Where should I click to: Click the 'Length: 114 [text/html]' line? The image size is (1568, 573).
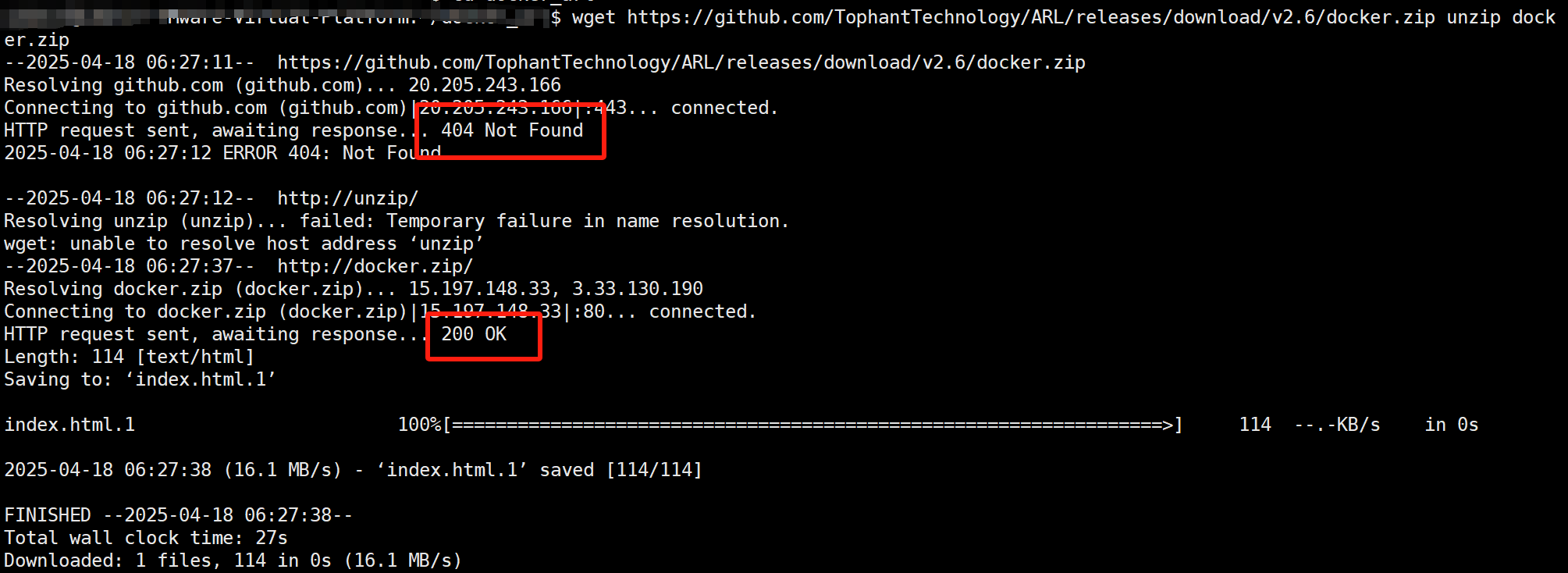130,357
